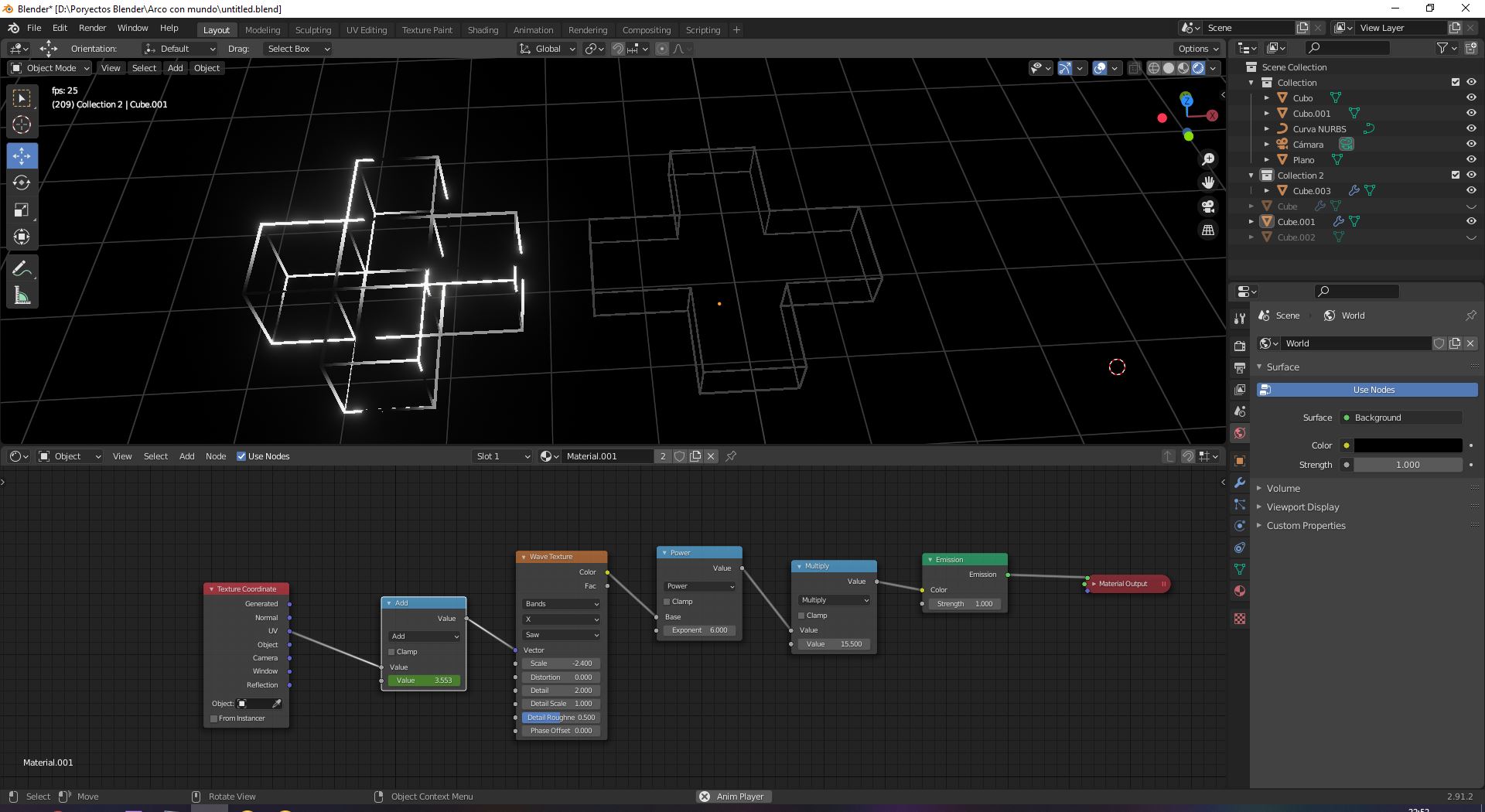Image resolution: width=1485 pixels, height=812 pixels.
Task: Open the node editor Add menu
Action: pyautogui.click(x=186, y=456)
